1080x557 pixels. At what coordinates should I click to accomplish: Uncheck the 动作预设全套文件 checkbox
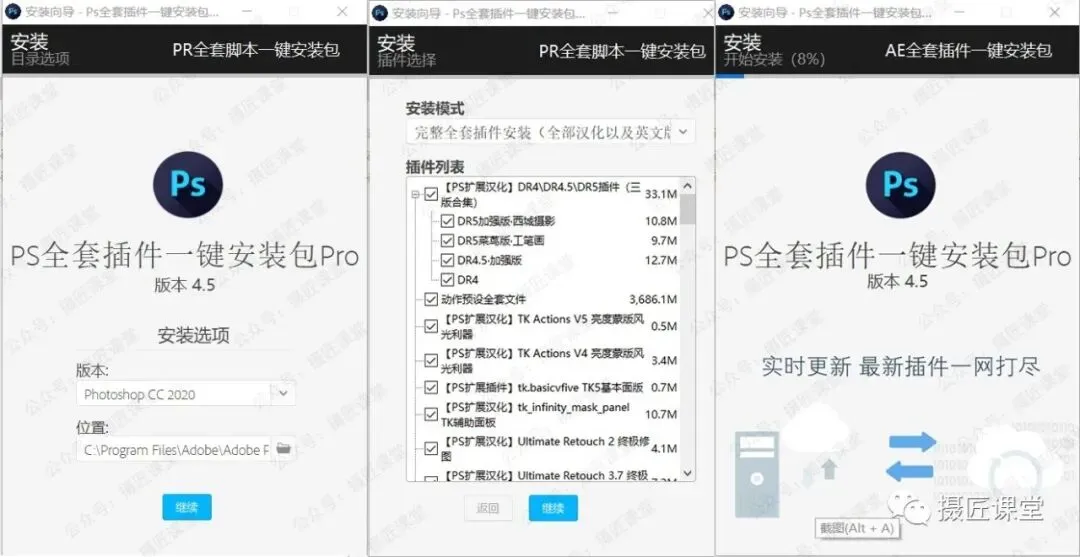pos(431,299)
